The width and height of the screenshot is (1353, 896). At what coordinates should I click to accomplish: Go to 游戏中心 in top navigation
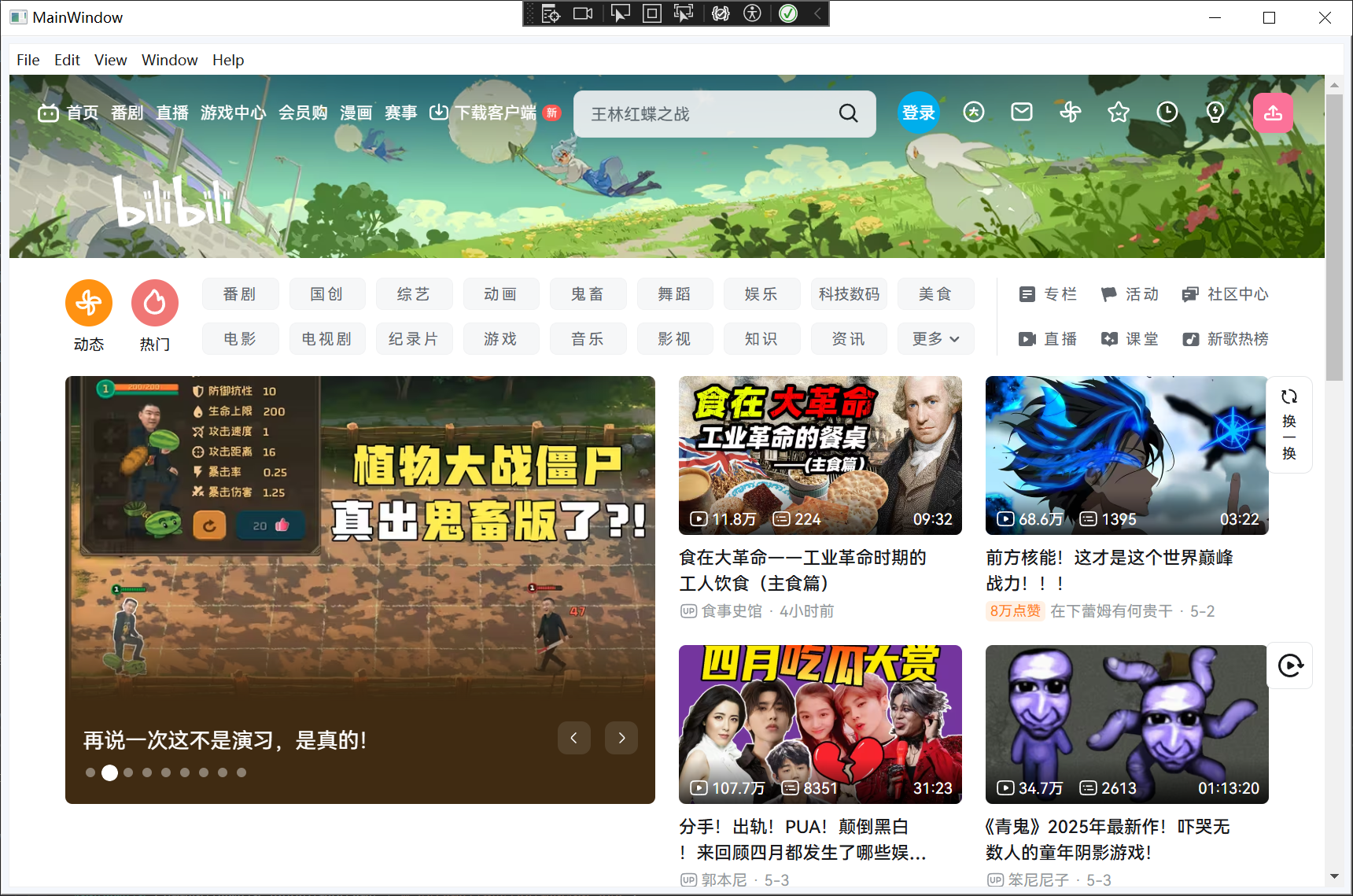click(x=233, y=113)
